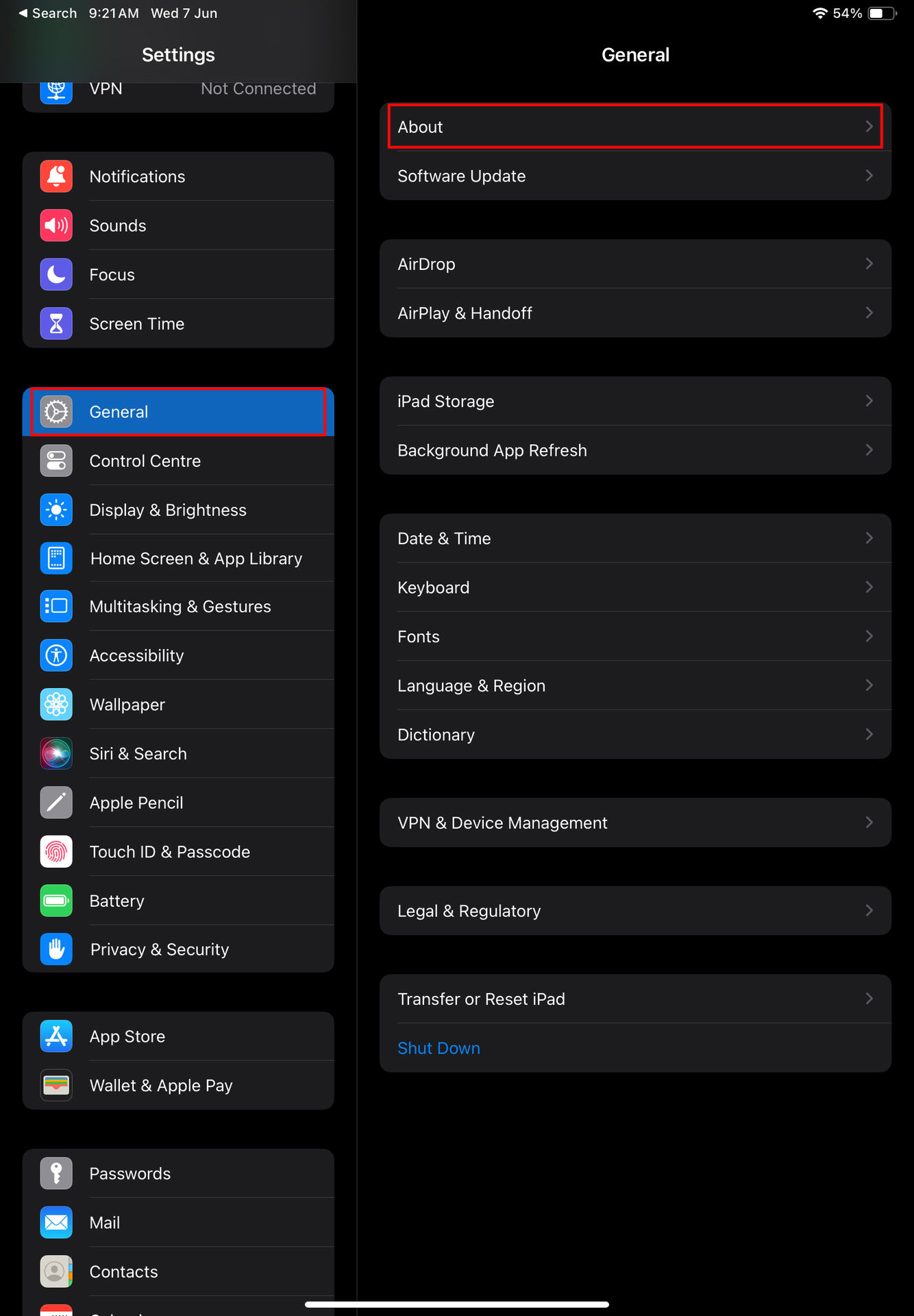Open iPad Storage disclosure chevron
The image size is (914, 1316).
(869, 401)
